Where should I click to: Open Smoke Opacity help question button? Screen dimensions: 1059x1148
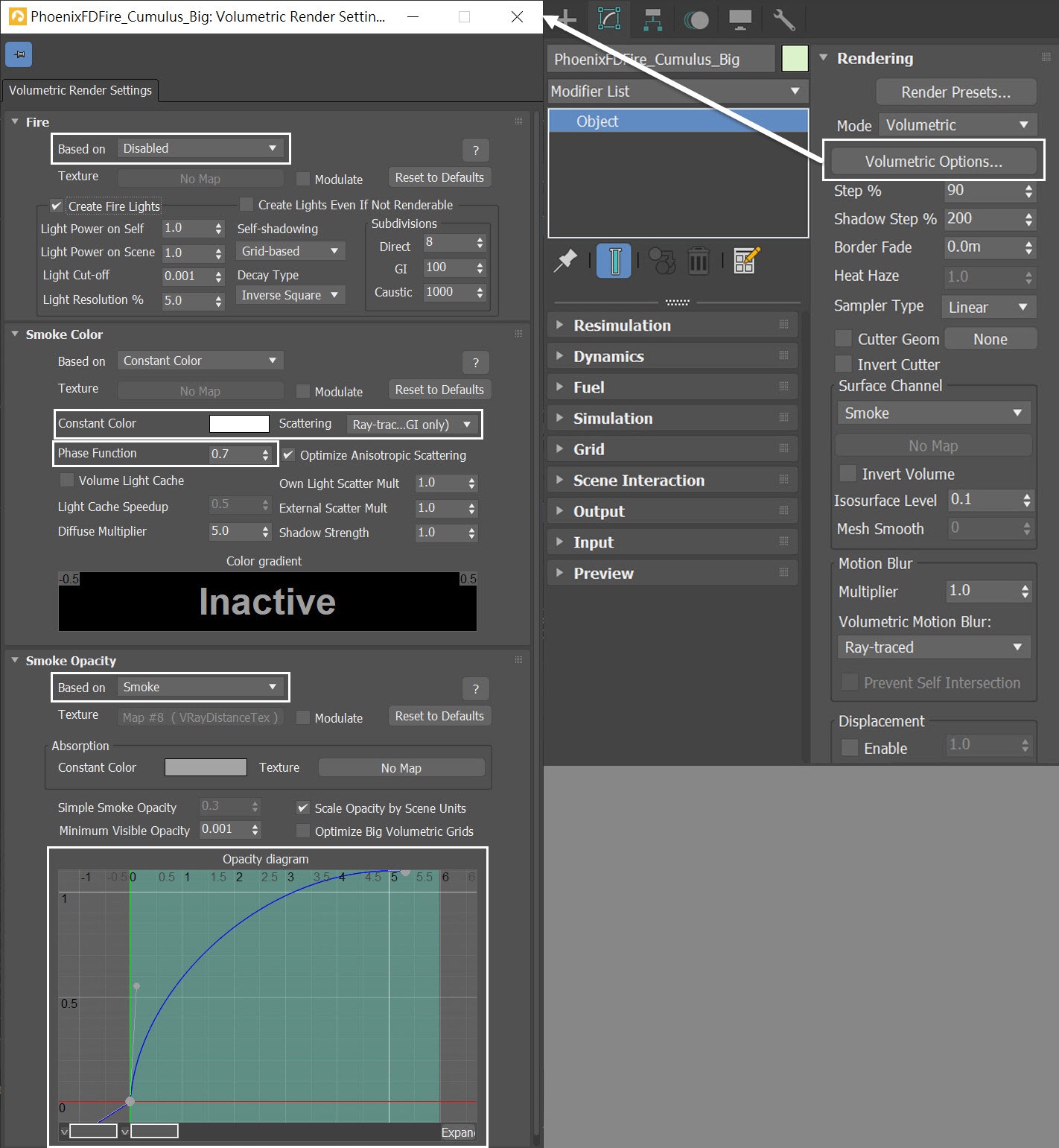coord(476,689)
